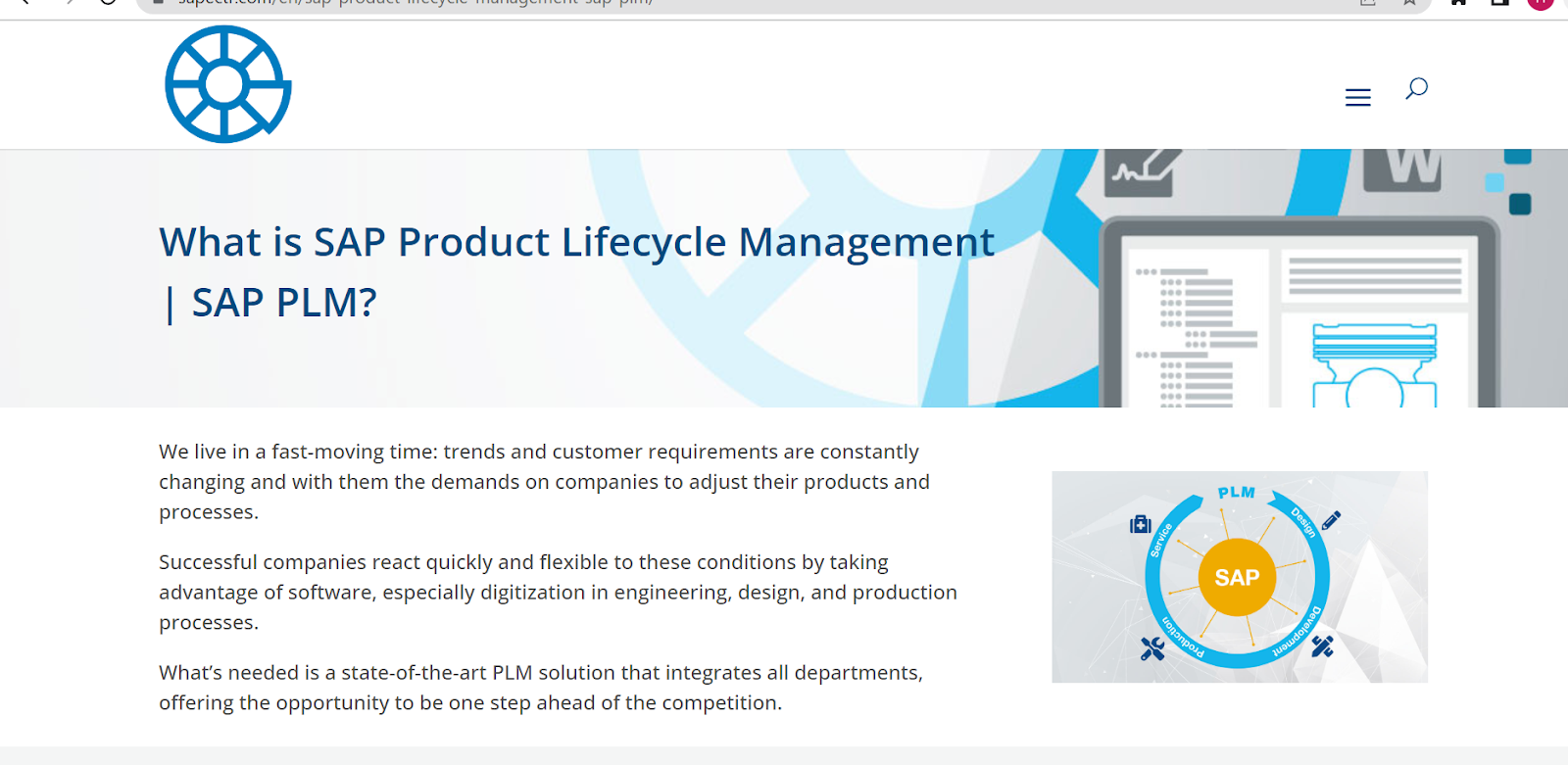The width and height of the screenshot is (1568, 765).
Task: Click the heading "What is SAP Product Lifecycle Management"
Action: (577, 271)
